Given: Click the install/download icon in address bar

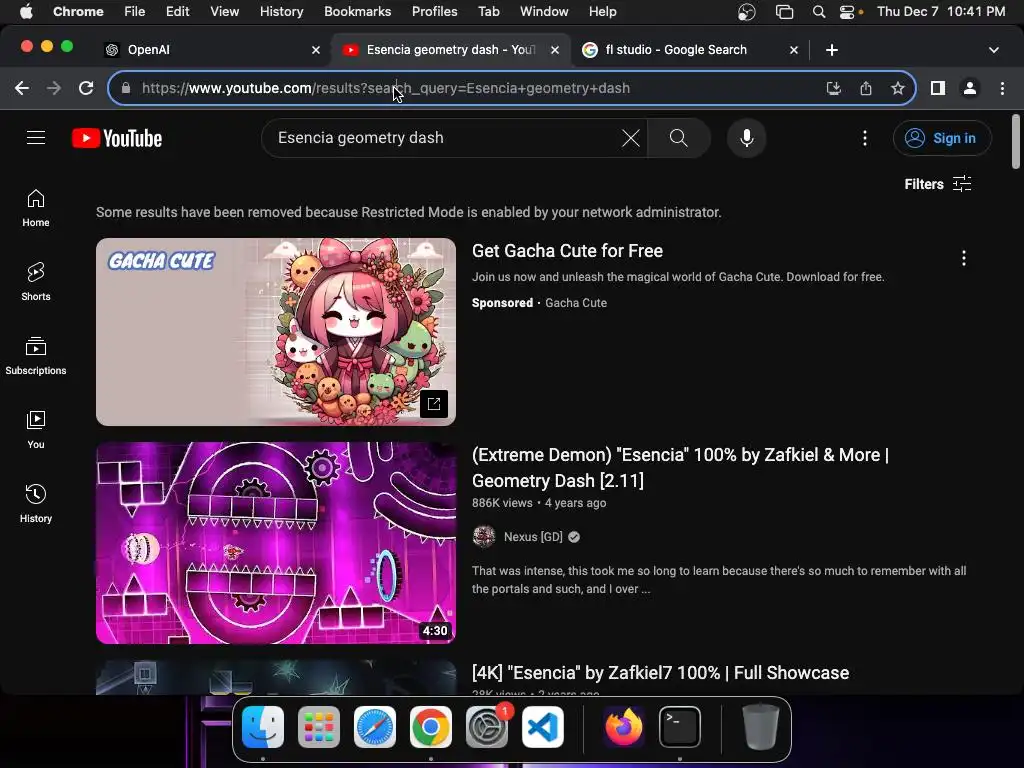Looking at the screenshot, I should point(833,88).
